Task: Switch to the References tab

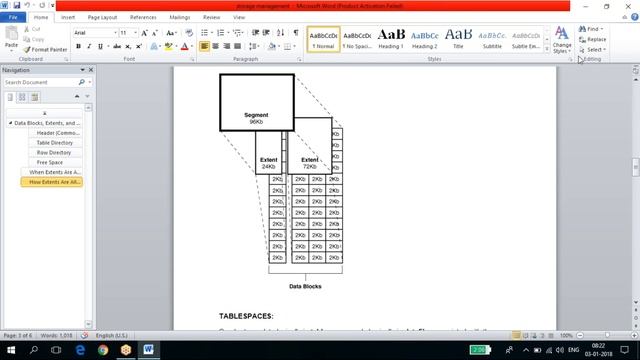Action: point(143,17)
